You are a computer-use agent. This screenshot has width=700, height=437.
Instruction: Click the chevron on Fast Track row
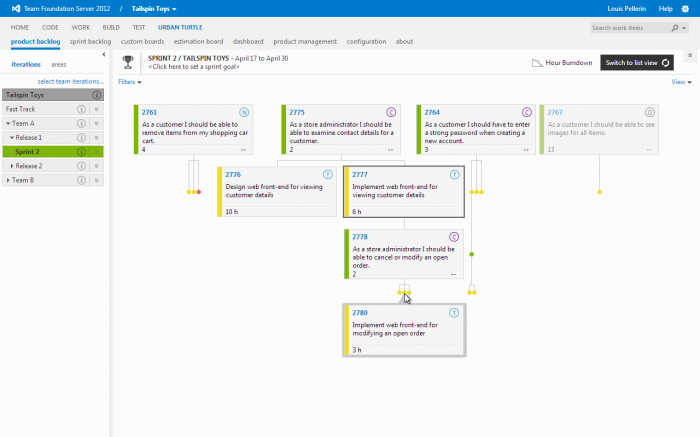[96, 109]
